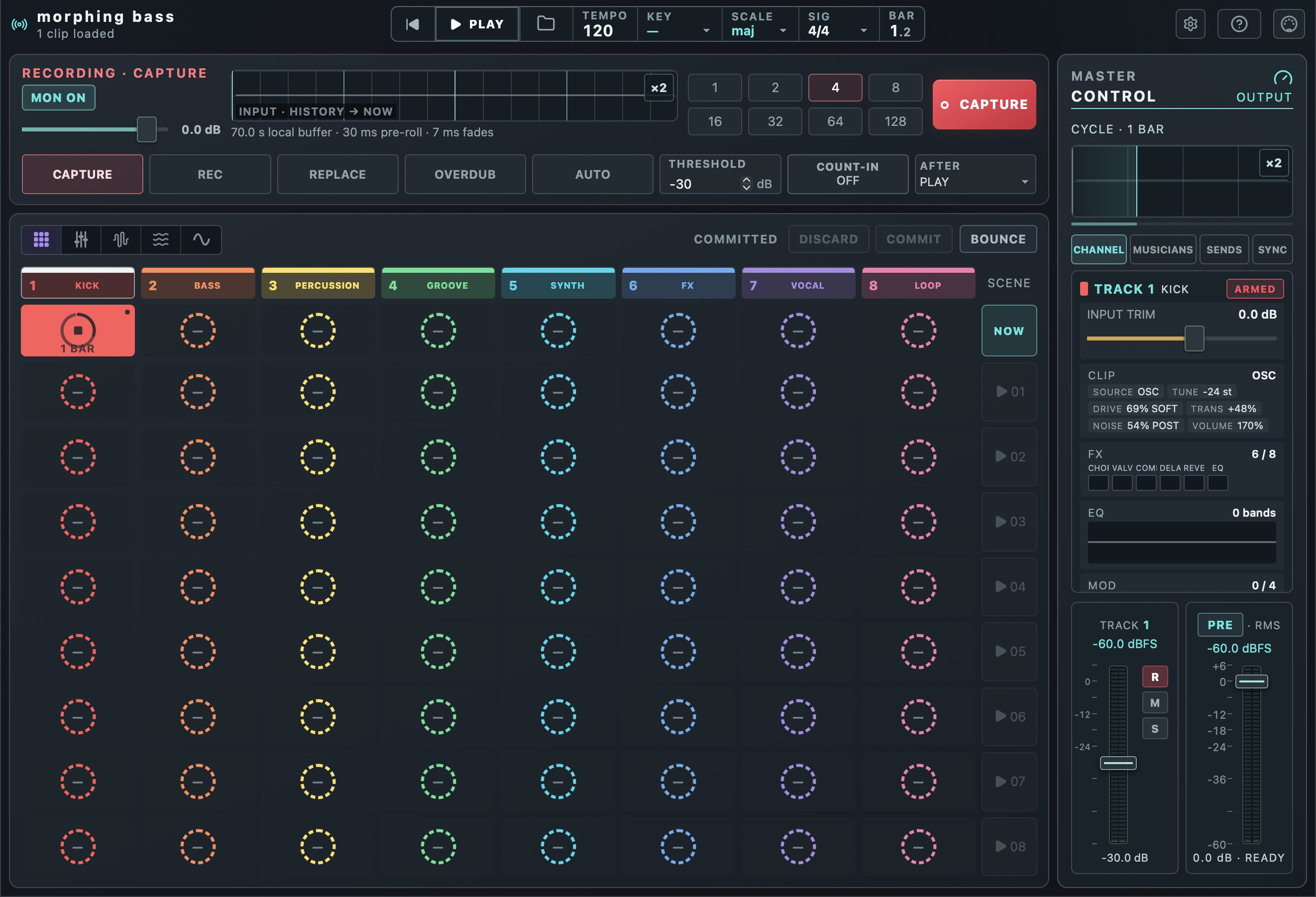Click the red CAPTURE button
The image size is (1316, 897).
pos(984,105)
